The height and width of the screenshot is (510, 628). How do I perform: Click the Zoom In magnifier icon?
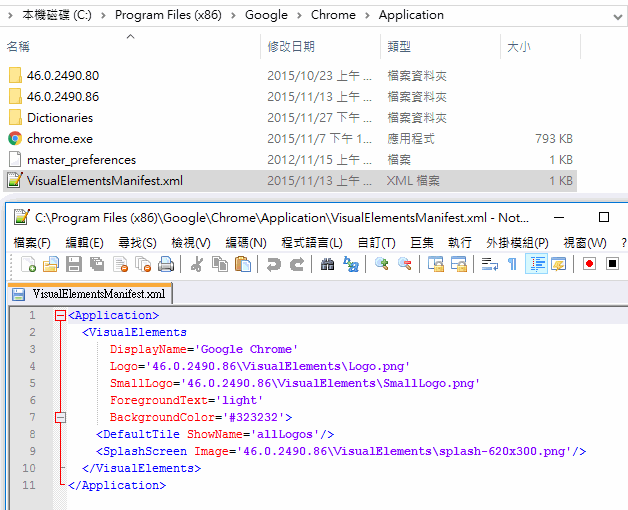381,264
